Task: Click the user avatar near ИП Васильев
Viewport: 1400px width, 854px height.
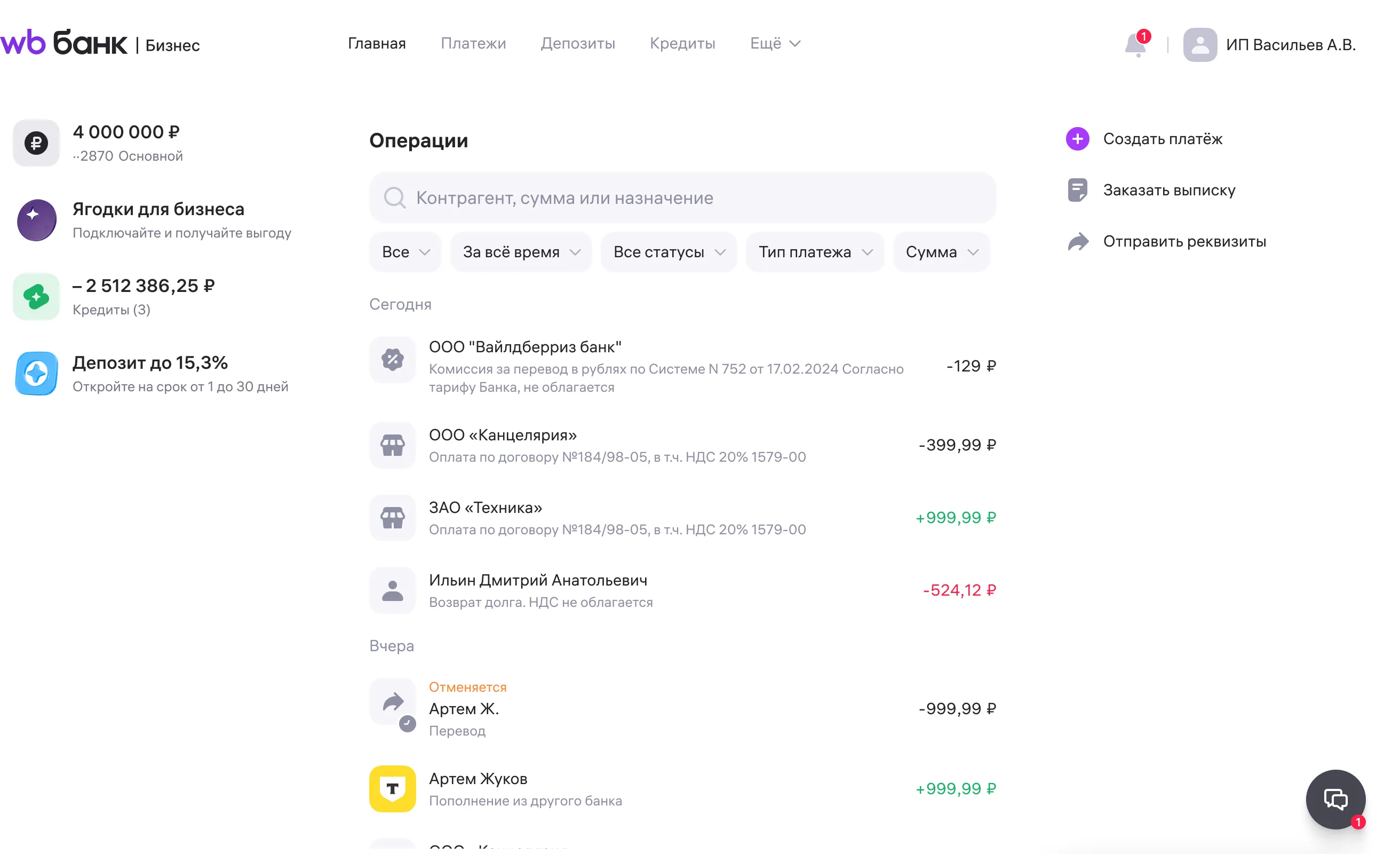Action: click(1199, 45)
